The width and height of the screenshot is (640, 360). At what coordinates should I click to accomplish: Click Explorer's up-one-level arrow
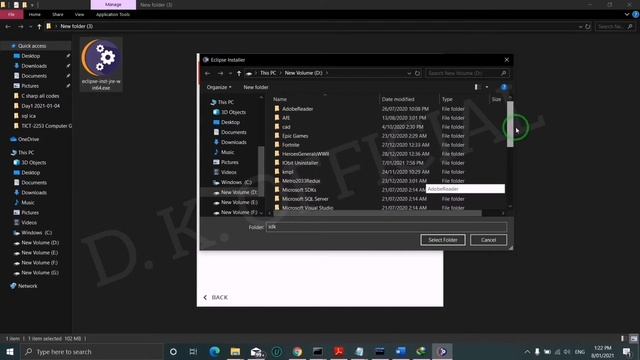(x=39, y=27)
